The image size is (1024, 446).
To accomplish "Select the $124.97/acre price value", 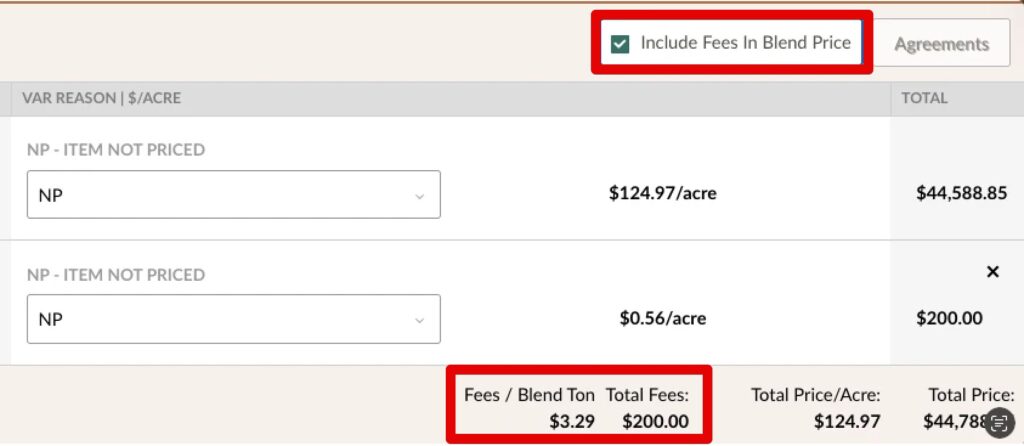I will pyautogui.click(x=662, y=194).
